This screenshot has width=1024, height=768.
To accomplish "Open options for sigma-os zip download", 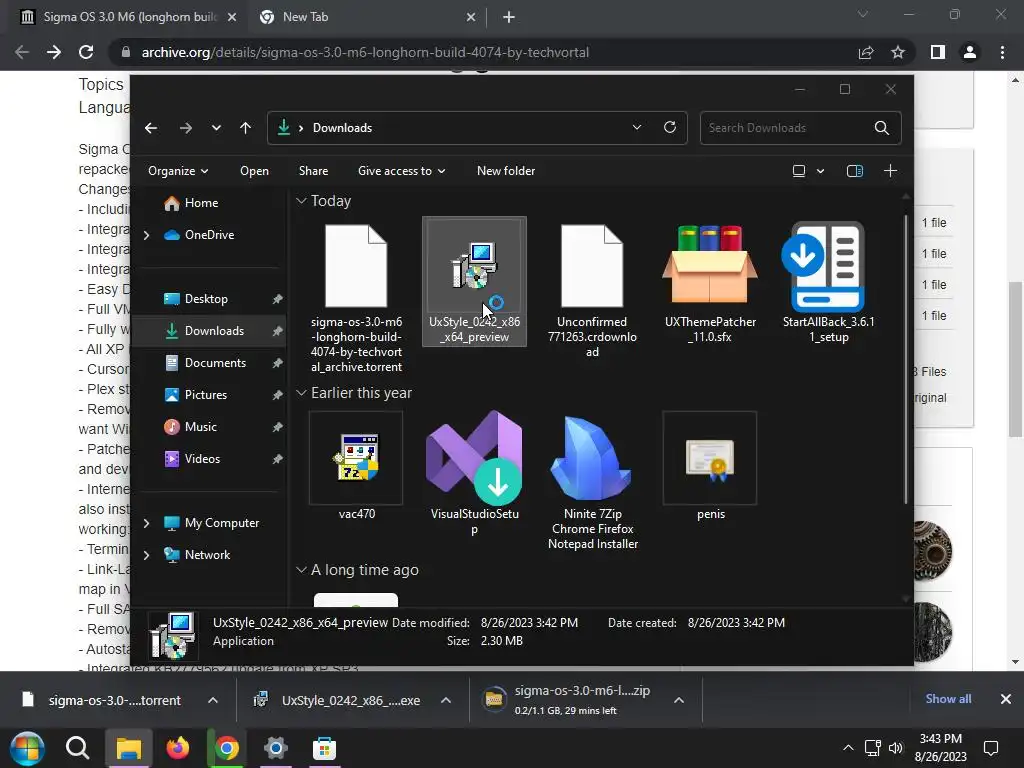I will pos(679,700).
